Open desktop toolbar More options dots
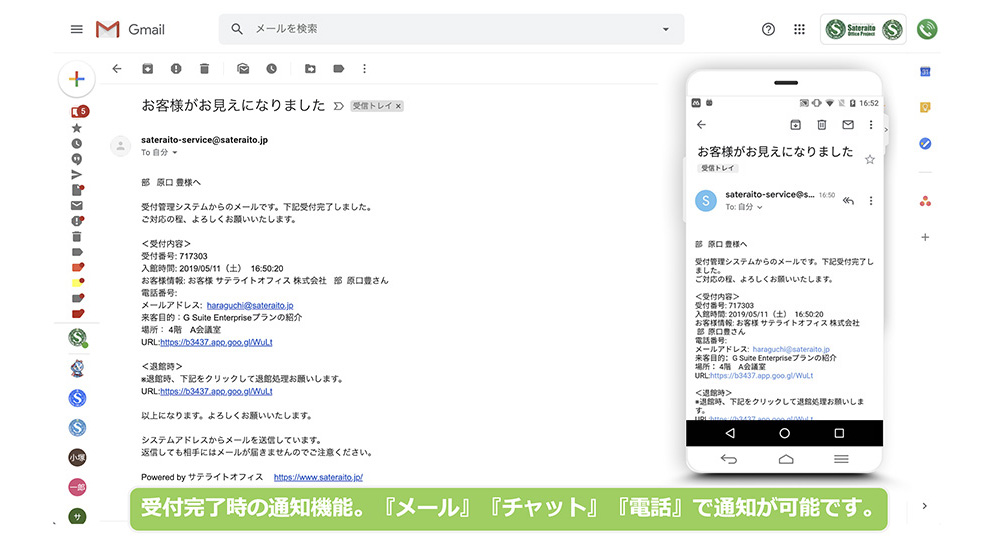 click(x=364, y=69)
